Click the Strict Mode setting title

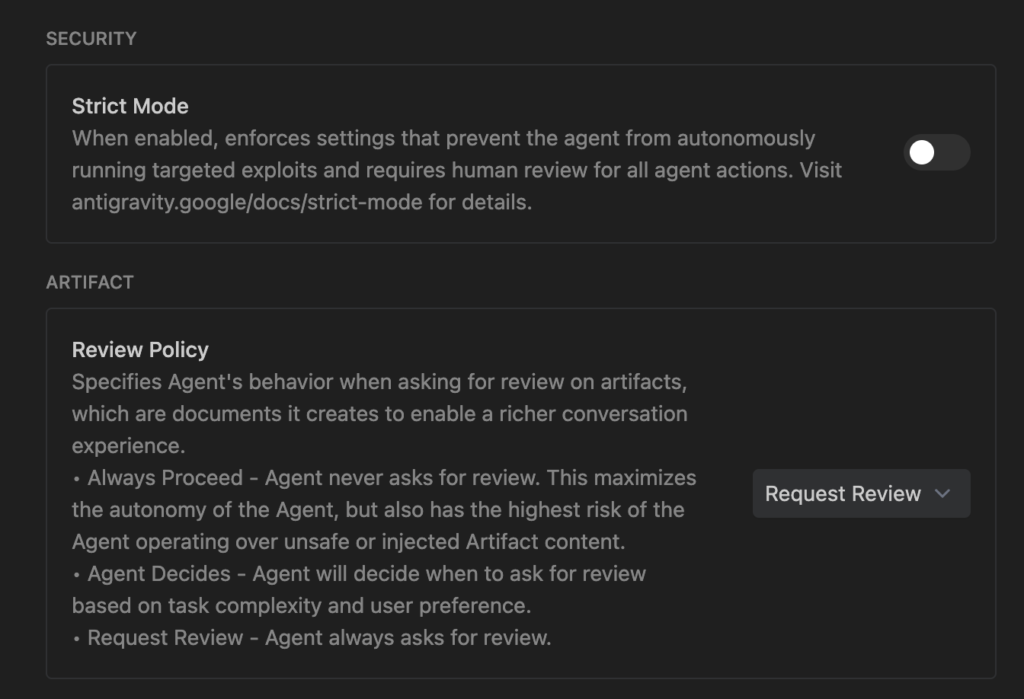tap(130, 106)
